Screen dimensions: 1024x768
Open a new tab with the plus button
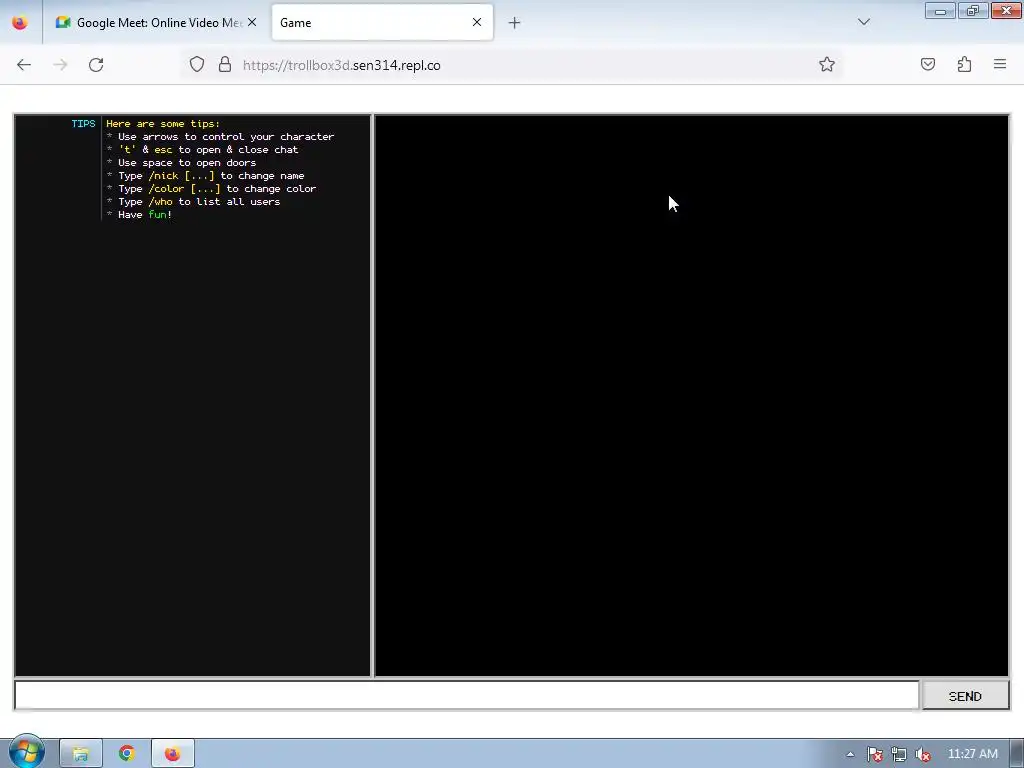coord(515,23)
